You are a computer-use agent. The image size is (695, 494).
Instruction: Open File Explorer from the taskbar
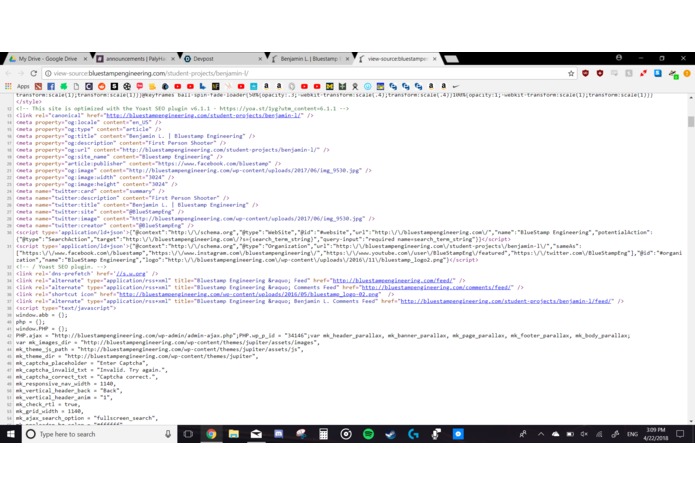click(234, 434)
